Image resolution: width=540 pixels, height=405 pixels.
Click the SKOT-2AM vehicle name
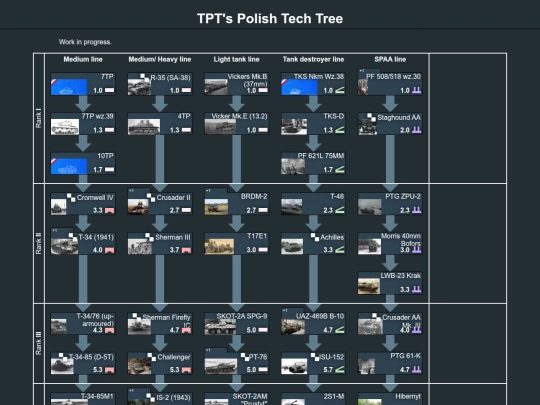250,396
